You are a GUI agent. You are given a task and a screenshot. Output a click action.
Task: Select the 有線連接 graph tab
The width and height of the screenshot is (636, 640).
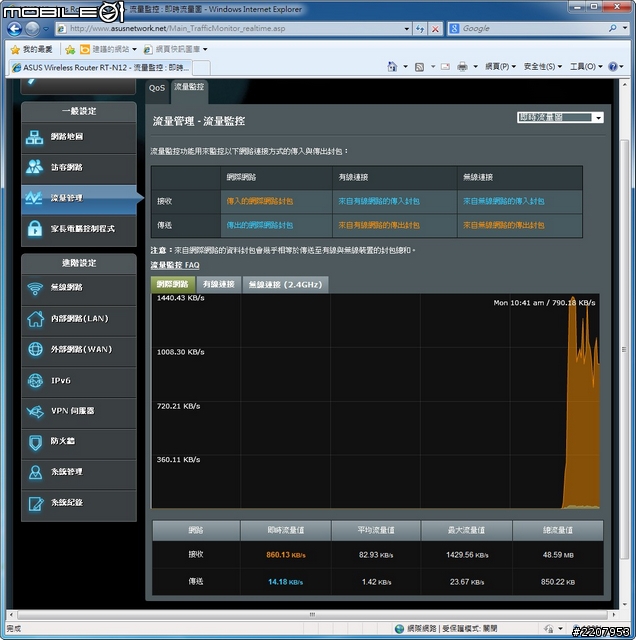click(x=219, y=285)
